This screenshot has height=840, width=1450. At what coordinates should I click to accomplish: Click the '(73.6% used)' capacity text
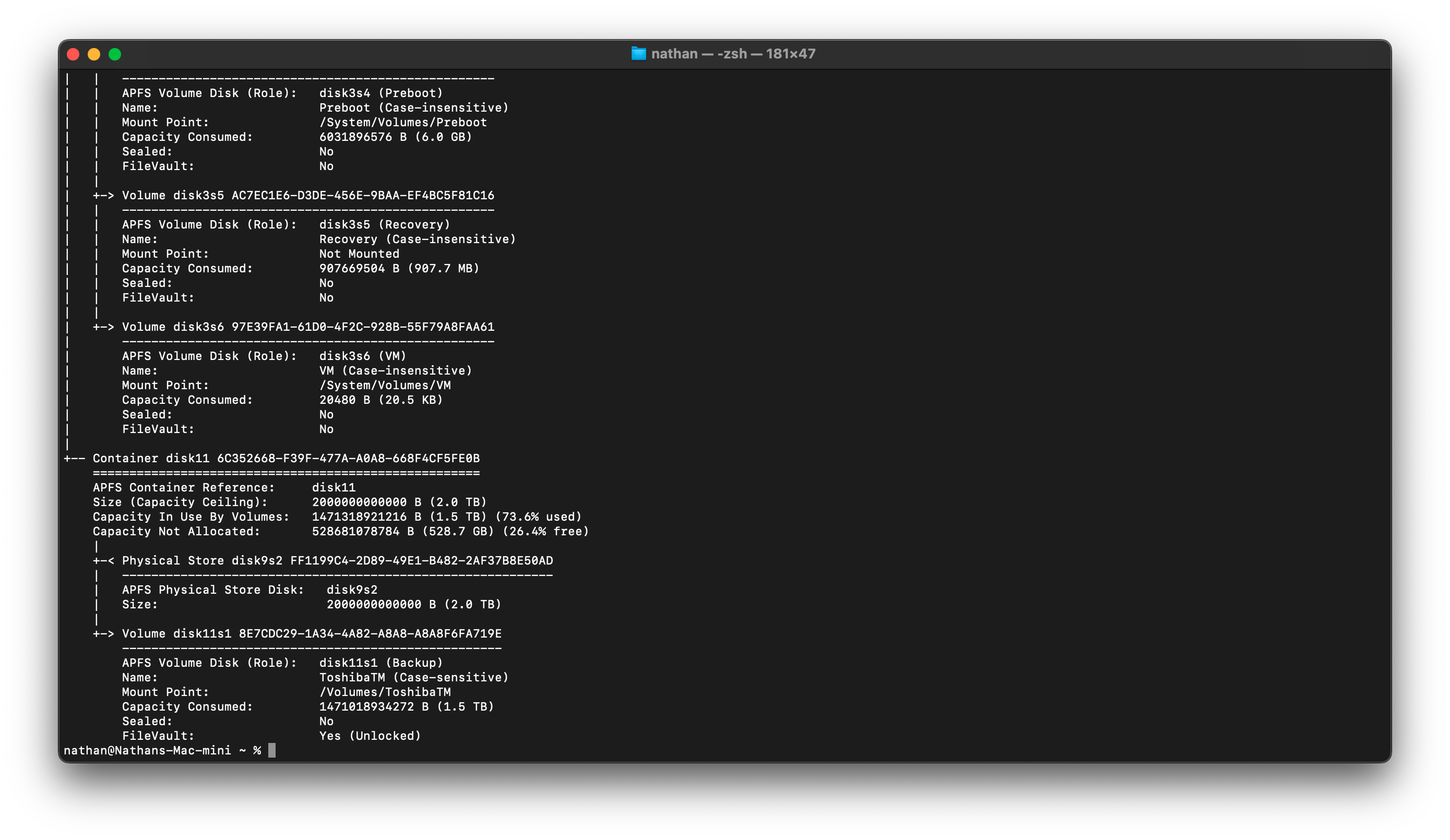[538, 517]
